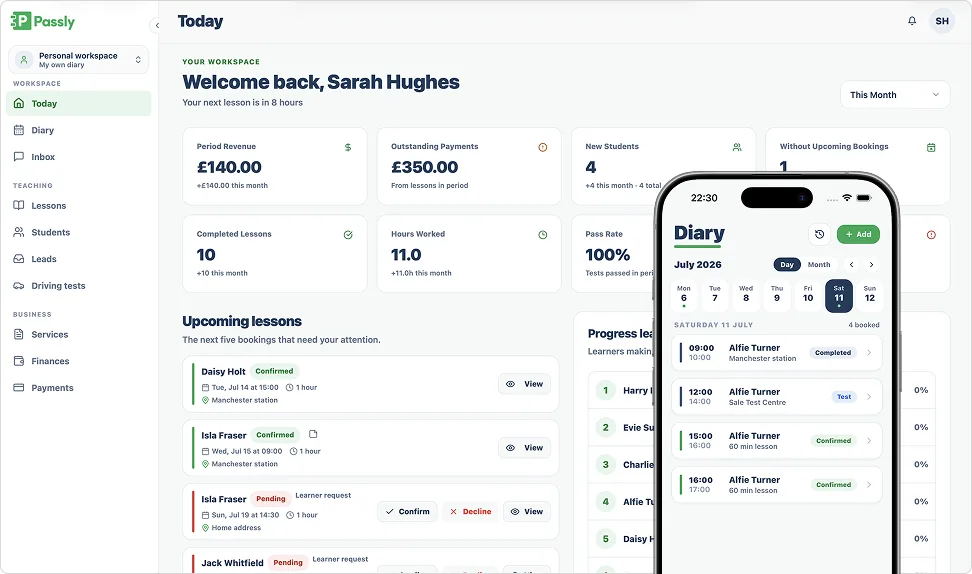972x574 pixels.
Task: Click the Completed badge on 09:00 lesson
Action: (x=833, y=353)
